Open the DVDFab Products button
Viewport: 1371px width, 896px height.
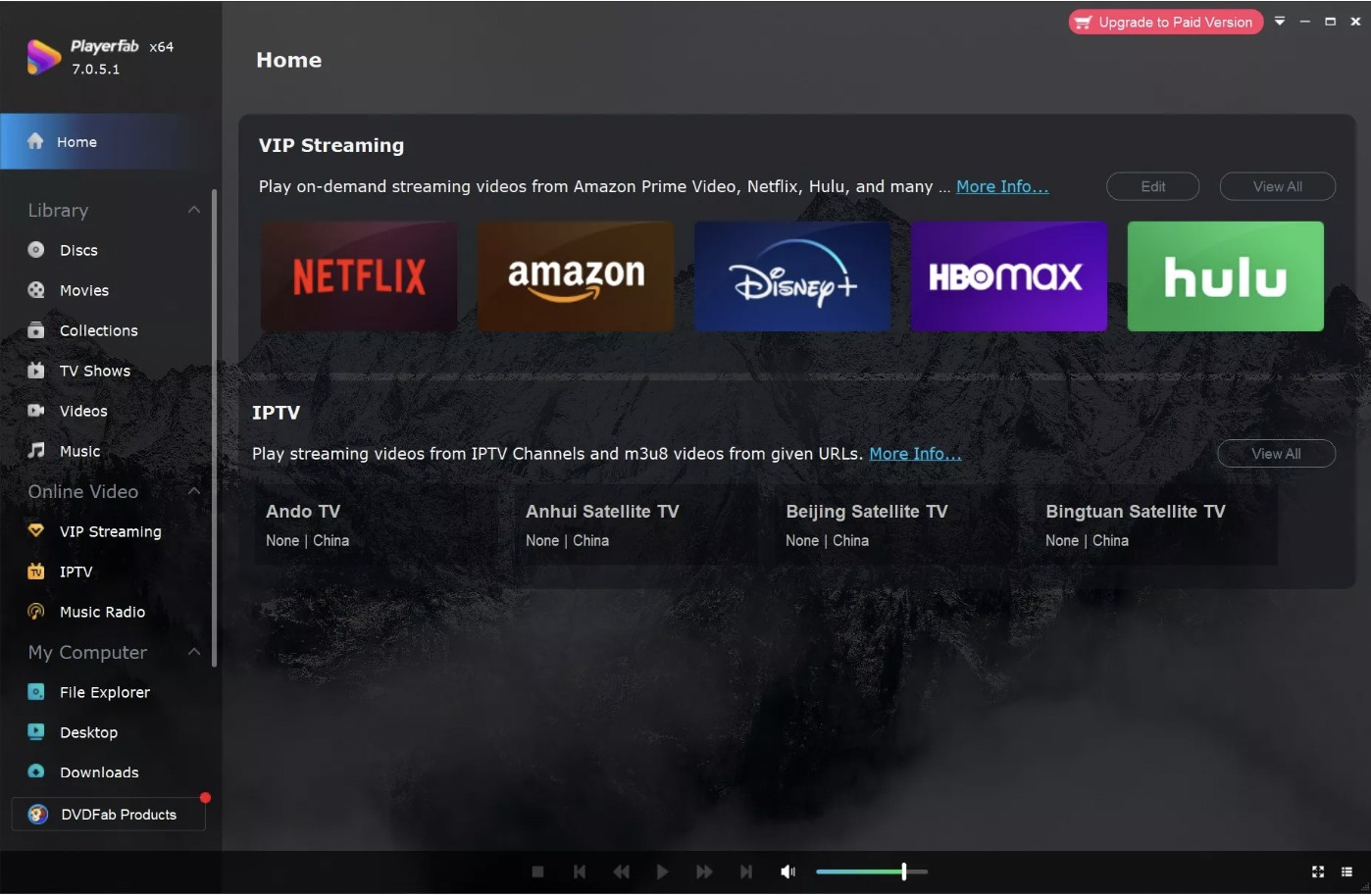coord(108,815)
